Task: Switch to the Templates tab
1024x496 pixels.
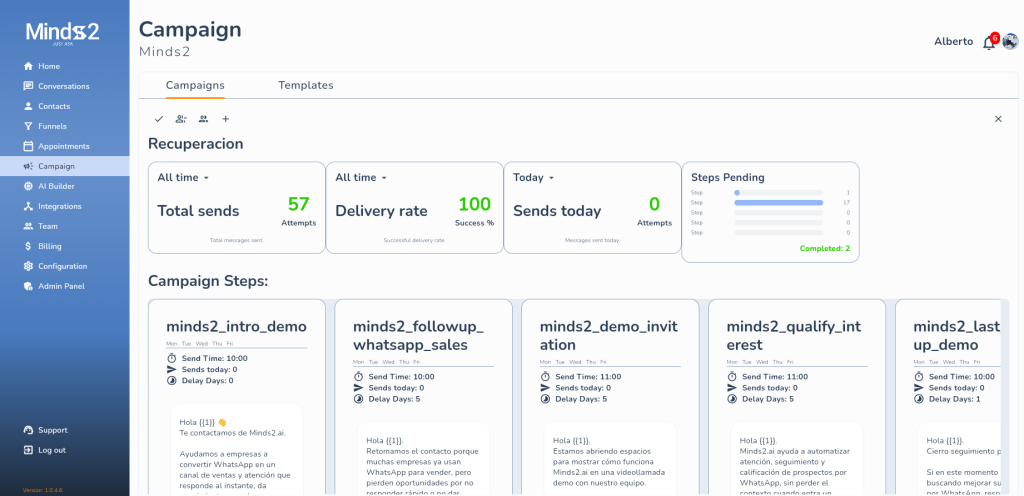Action: coord(305,85)
